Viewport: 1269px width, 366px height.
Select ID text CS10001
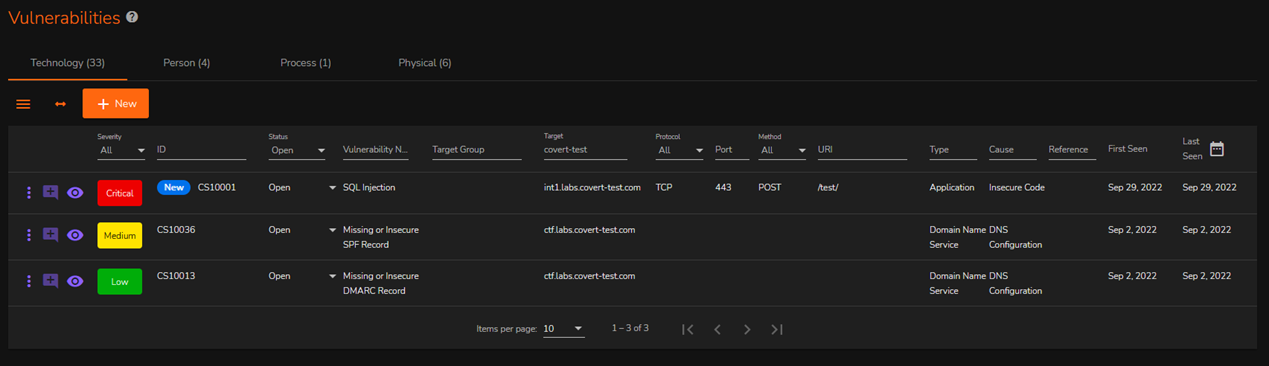[217, 187]
